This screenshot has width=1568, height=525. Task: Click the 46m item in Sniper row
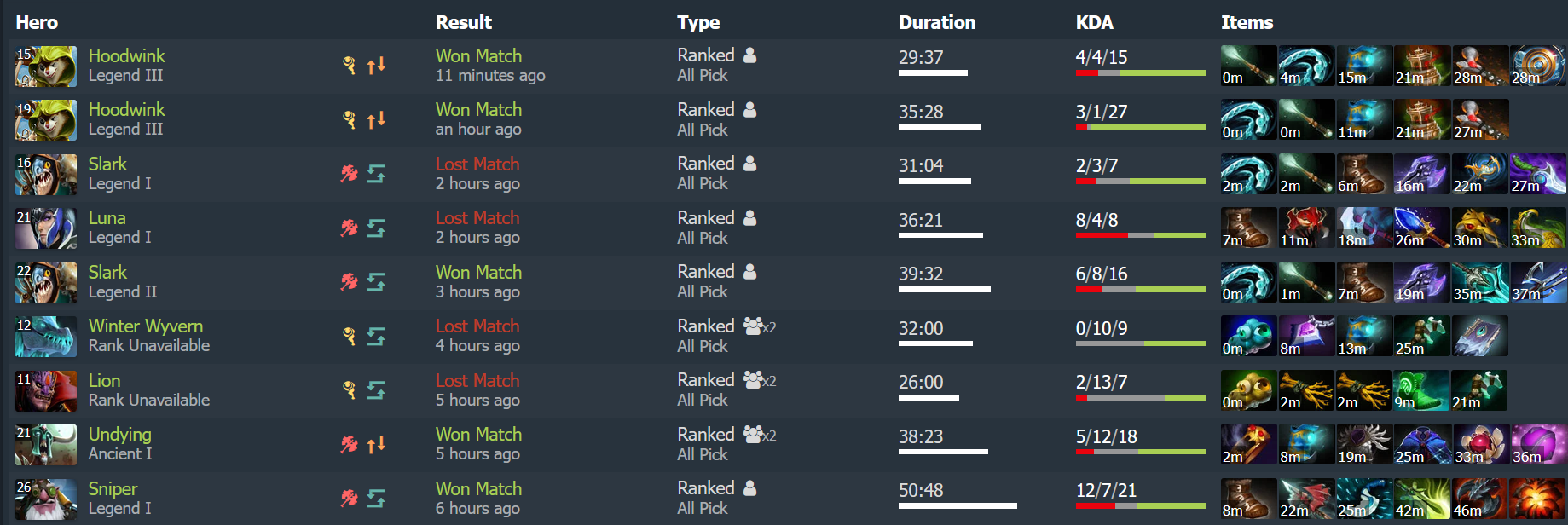[1480, 499]
